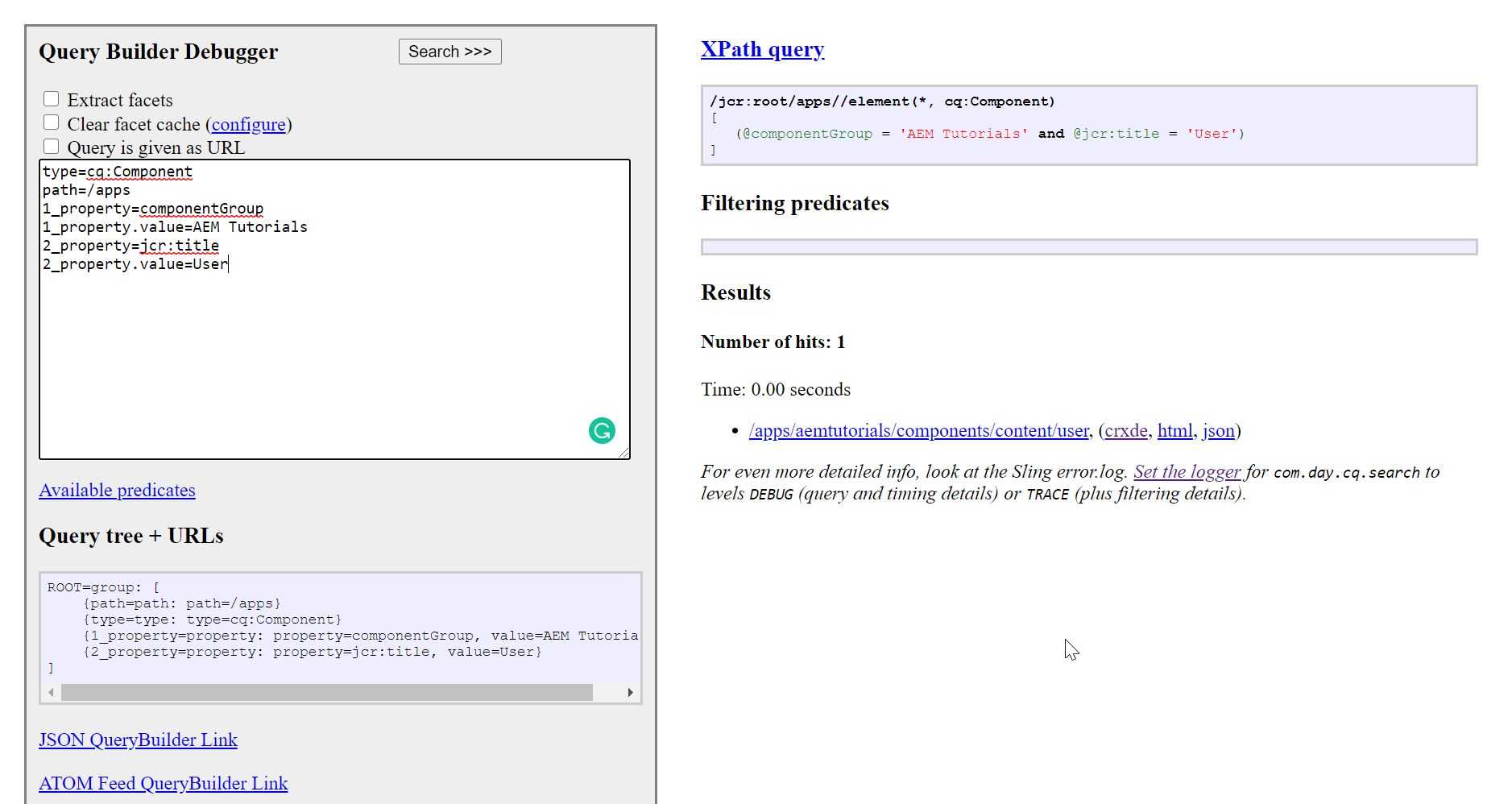Click the Grammarly icon in the query textarea
This screenshot has height=804, width=1512.
pyautogui.click(x=600, y=430)
